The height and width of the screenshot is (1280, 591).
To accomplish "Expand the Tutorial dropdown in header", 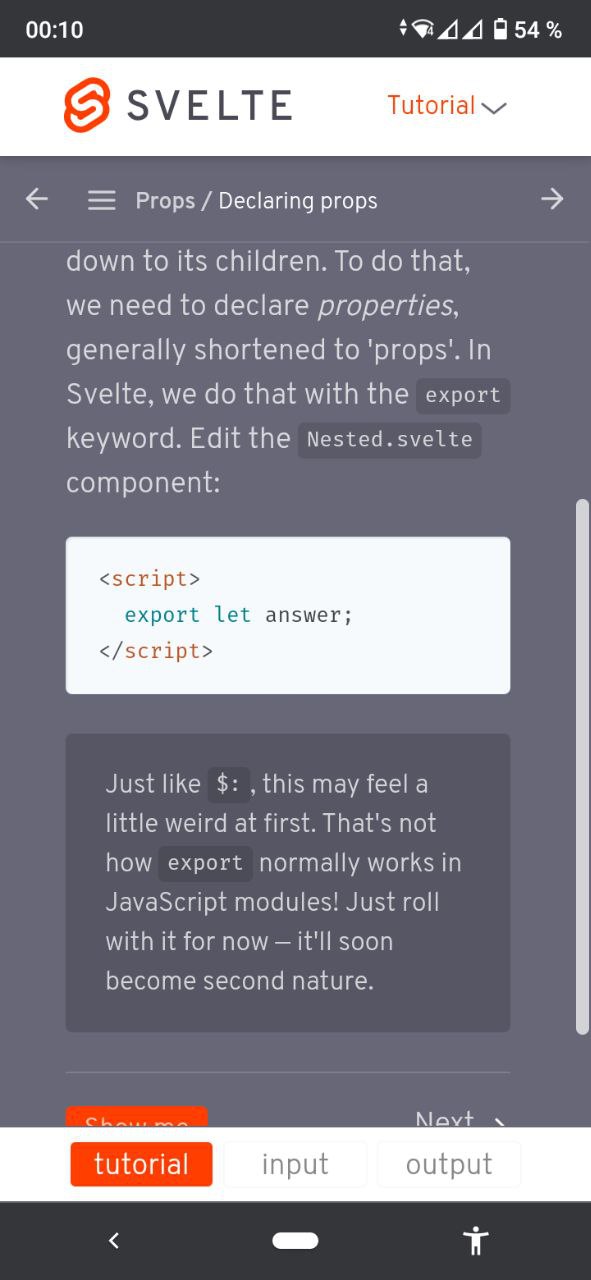I will click(x=447, y=105).
